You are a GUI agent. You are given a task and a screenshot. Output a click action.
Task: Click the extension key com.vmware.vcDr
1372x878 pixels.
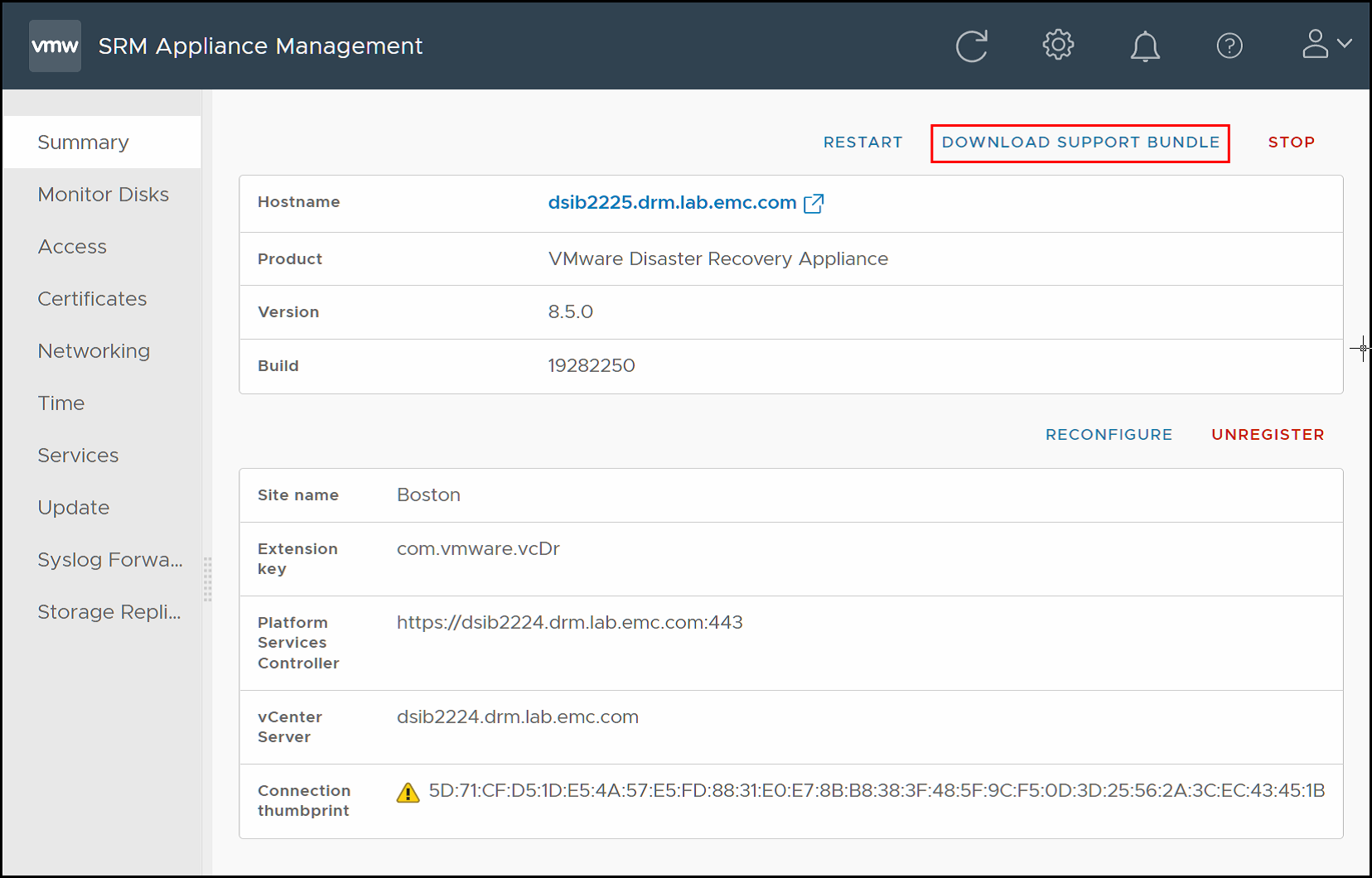[x=478, y=549]
